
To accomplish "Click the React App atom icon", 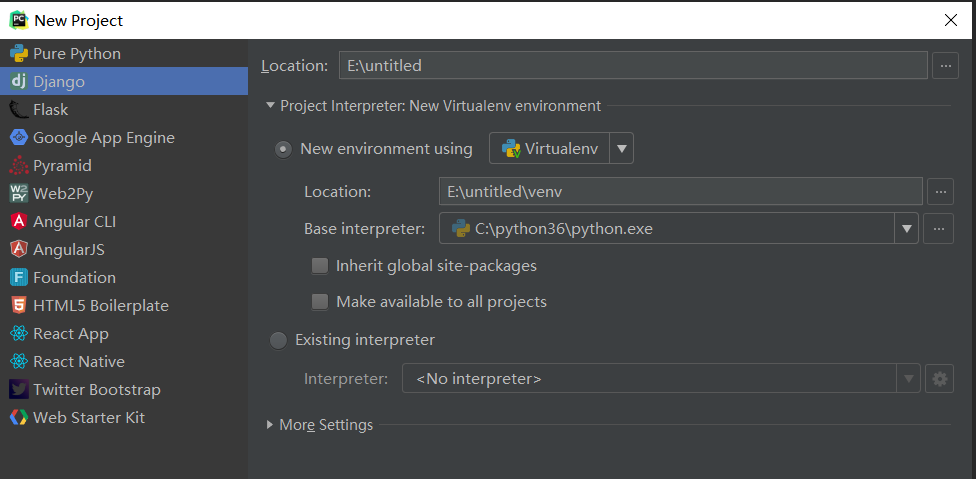I will click(19, 333).
